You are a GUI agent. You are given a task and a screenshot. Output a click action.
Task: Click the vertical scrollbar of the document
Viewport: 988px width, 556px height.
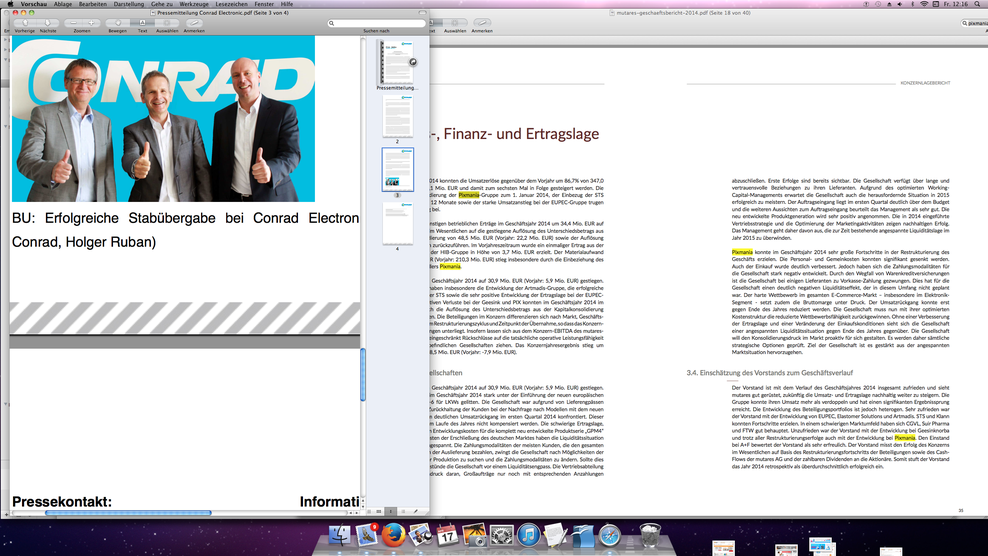[x=363, y=374]
